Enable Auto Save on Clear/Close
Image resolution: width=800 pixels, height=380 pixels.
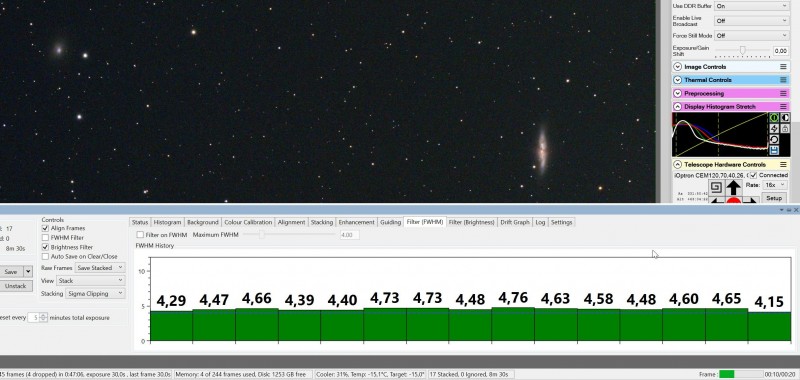coord(45,257)
